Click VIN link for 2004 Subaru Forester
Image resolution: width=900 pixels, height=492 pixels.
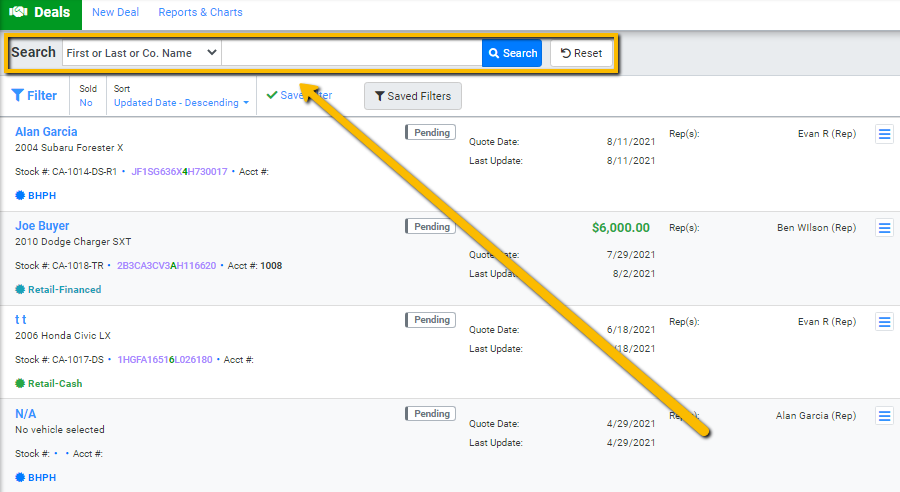click(179, 172)
